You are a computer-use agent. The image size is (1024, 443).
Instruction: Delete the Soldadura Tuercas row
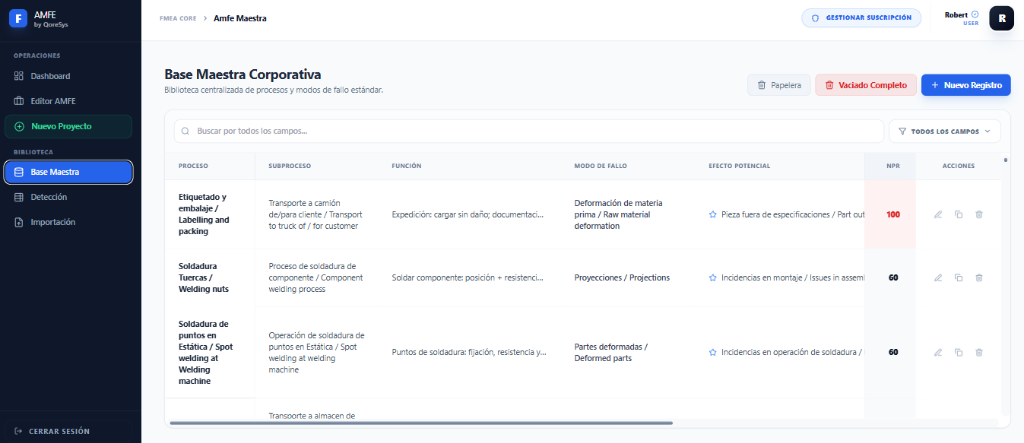click(979, 278)
